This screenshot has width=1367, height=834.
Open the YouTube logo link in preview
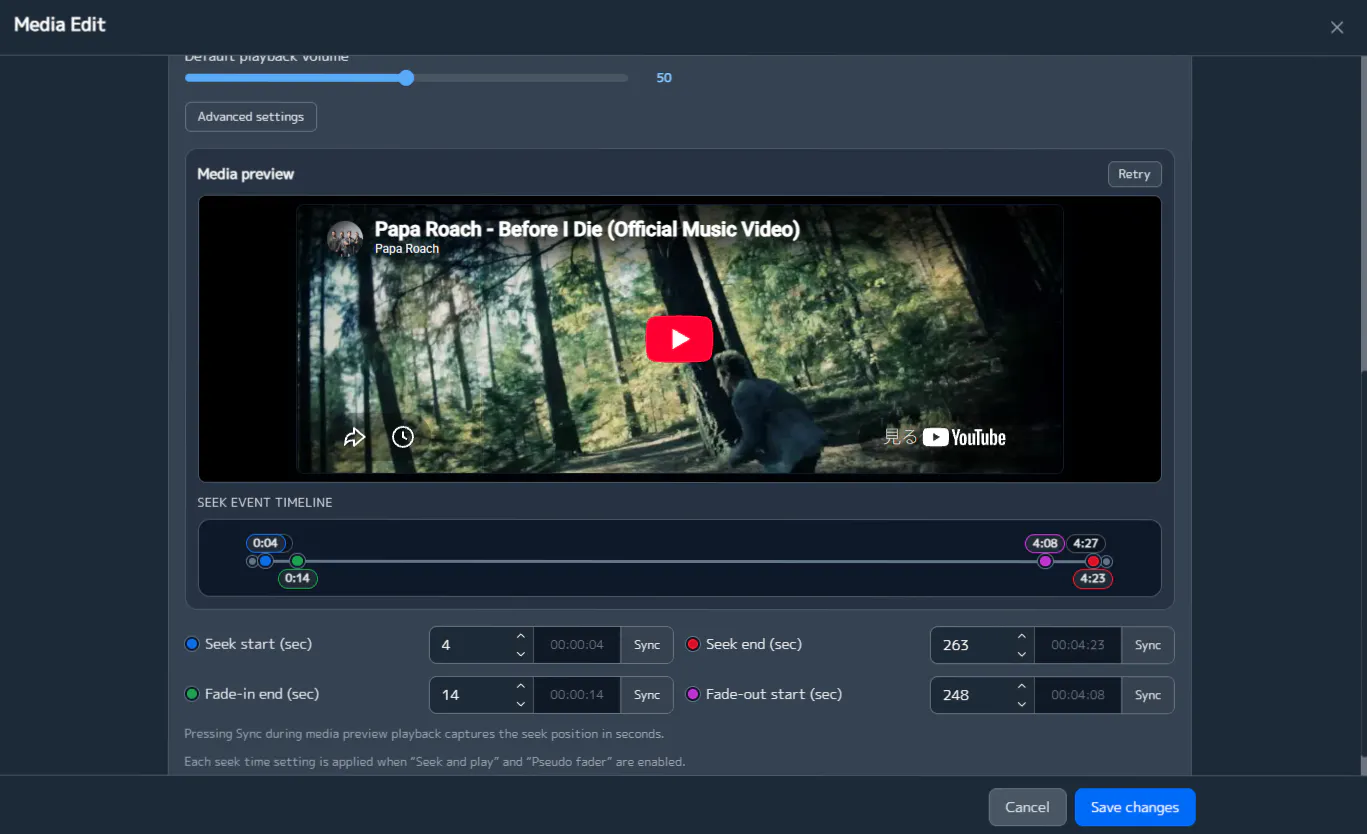coord(964,437)
